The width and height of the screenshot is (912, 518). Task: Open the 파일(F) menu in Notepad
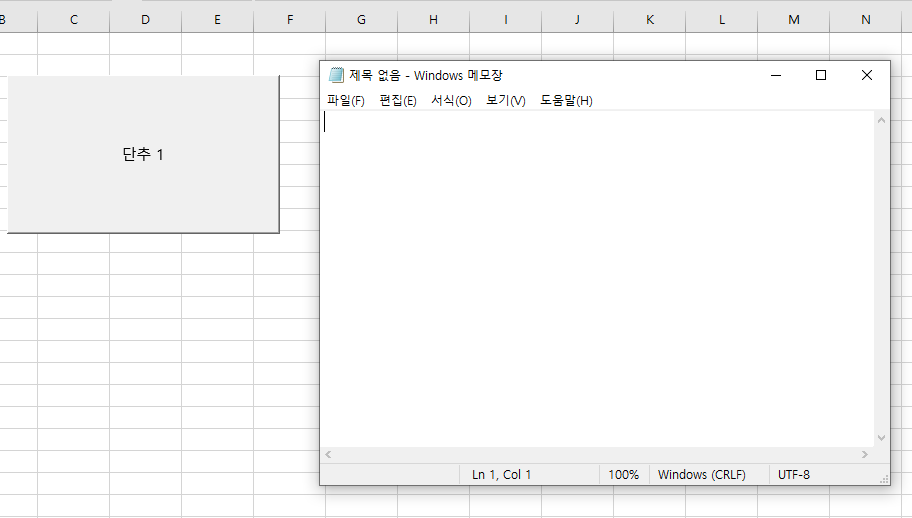[x=345, y=101]
